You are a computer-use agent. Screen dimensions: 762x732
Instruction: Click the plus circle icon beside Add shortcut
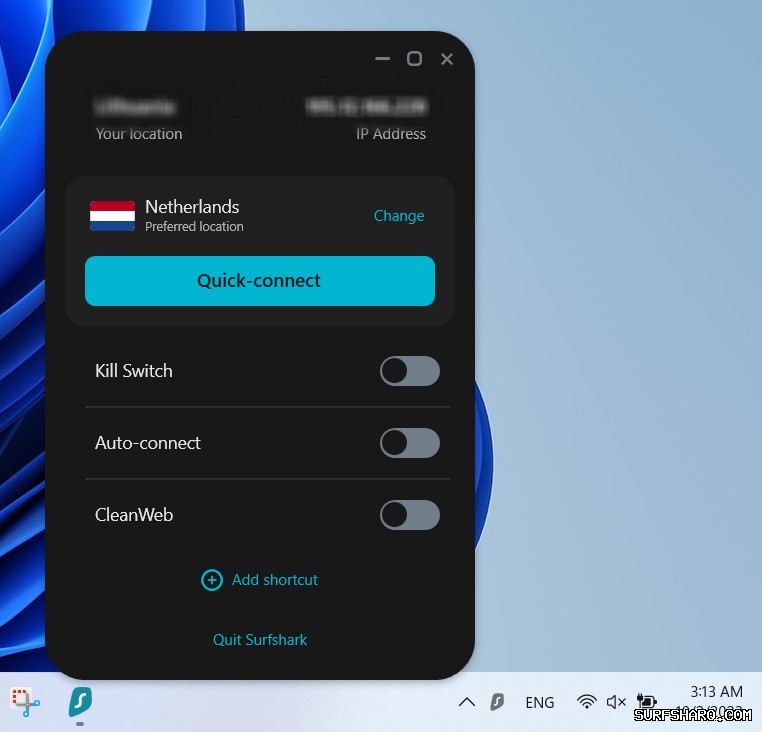212,580
